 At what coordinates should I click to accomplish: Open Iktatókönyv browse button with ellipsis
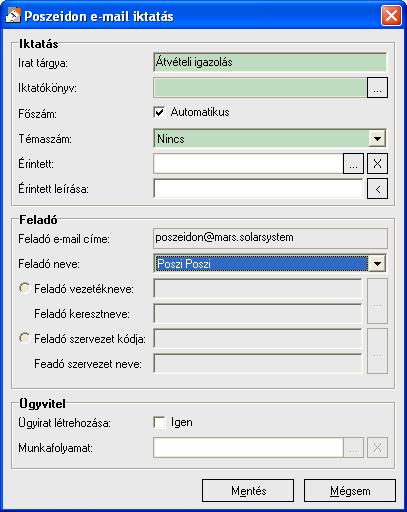coord(377,87)
